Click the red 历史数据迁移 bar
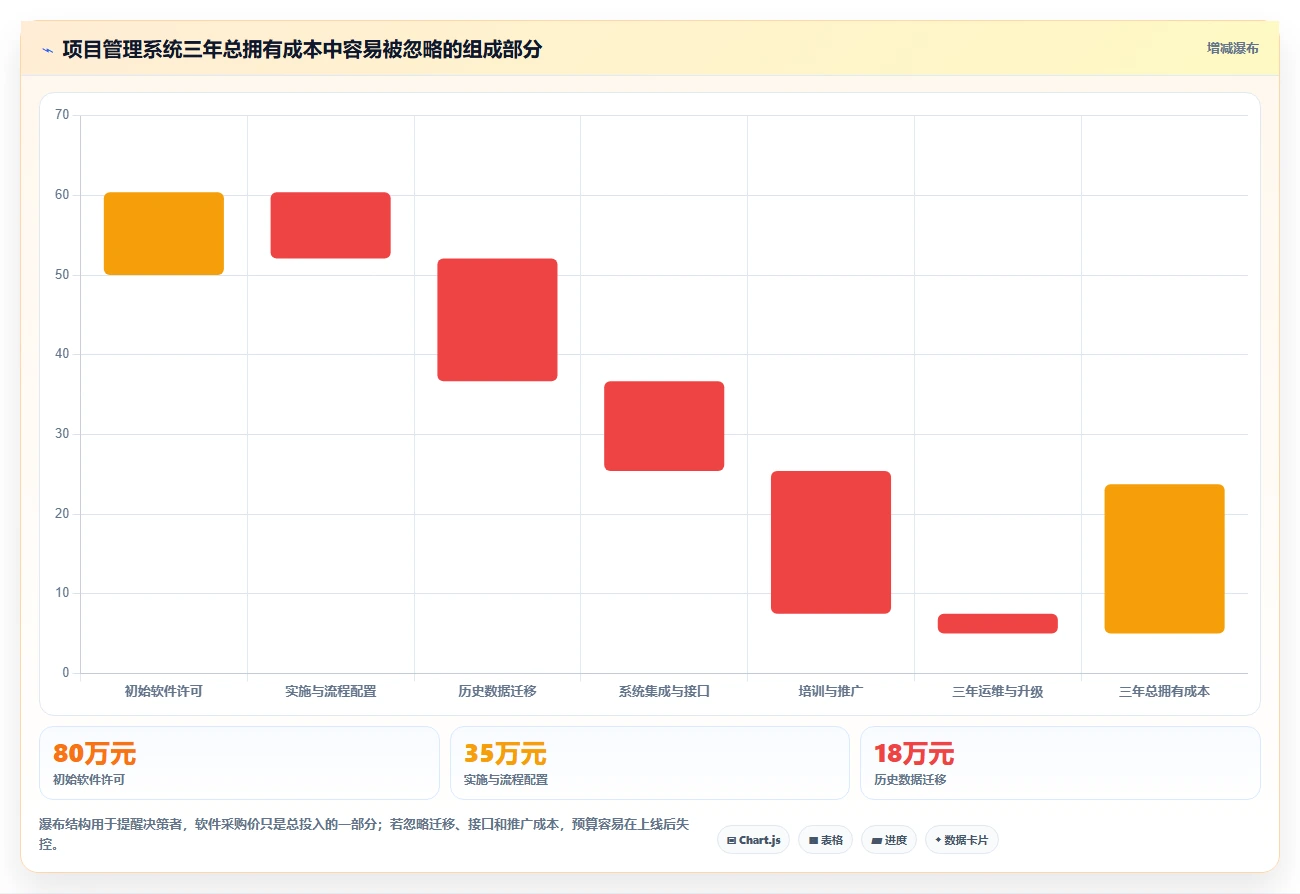Image resolution: width=1300 pixels, height=894 pixels. 497,320
